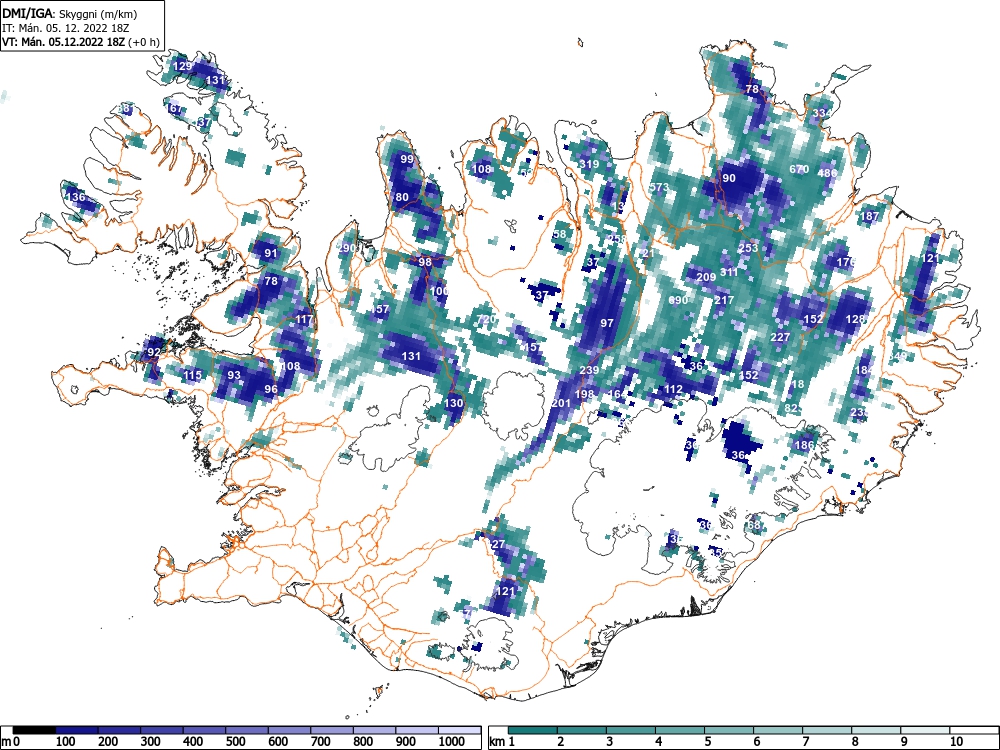Click the 319 visibility label
This screenshot has width=1000, height=750.
point(589,164)
